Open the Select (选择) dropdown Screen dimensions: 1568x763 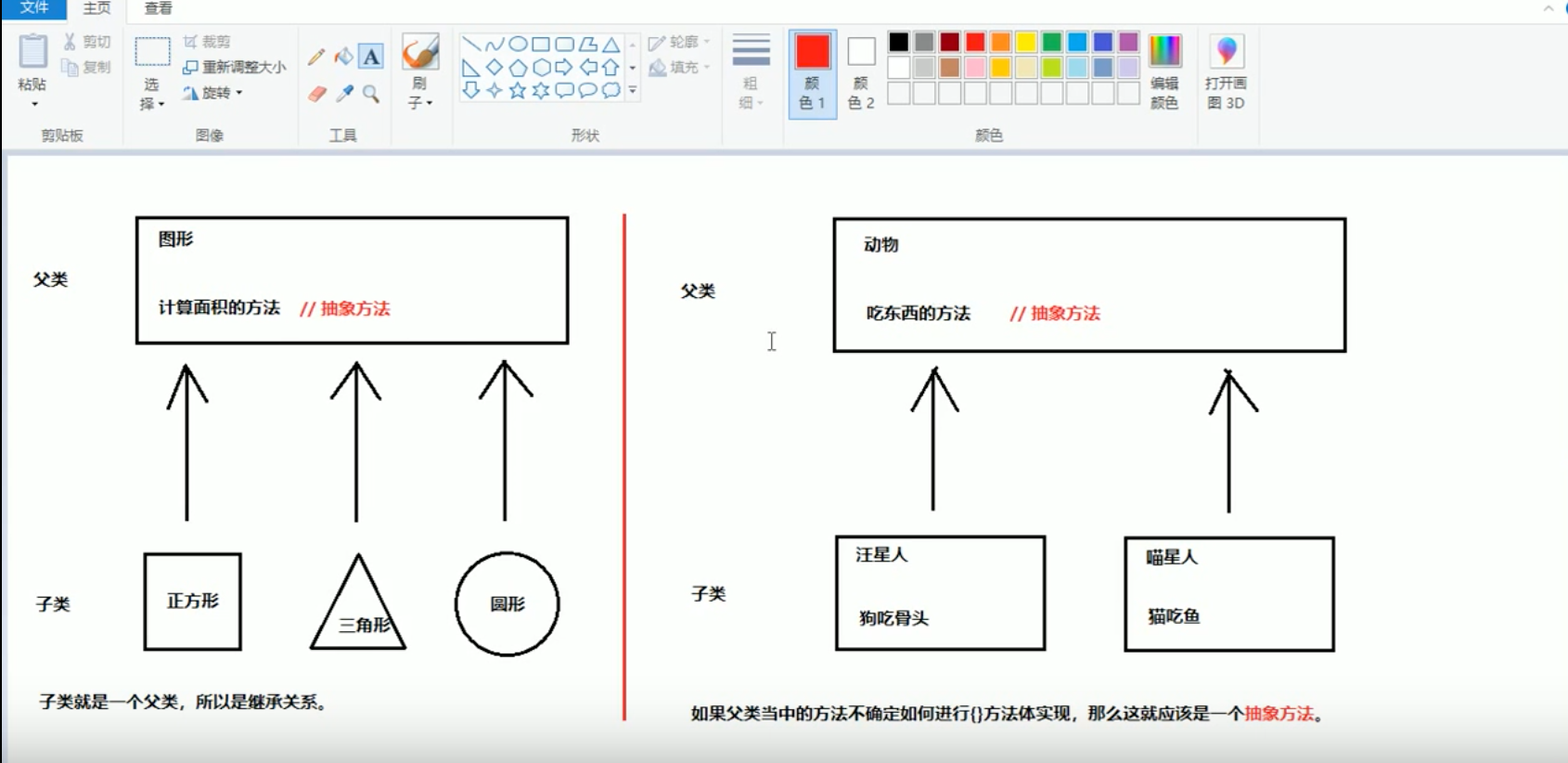coord(152,95)
